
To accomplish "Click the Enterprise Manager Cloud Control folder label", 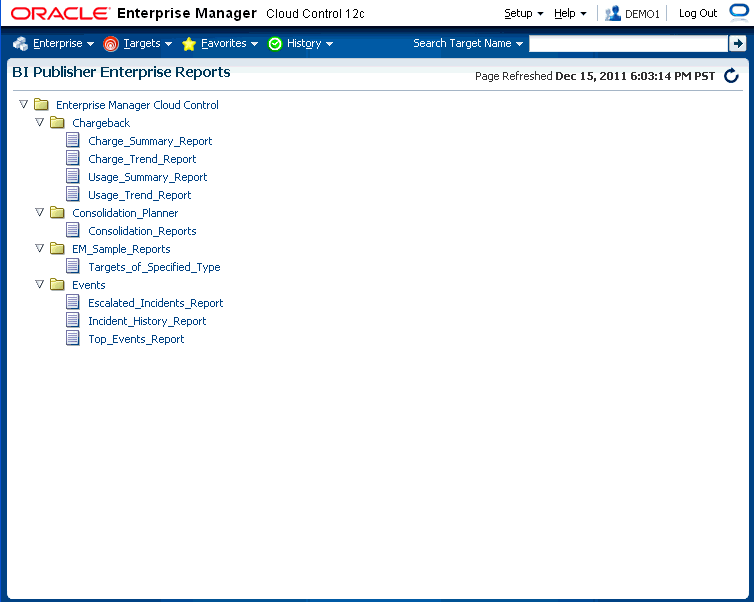I will [x=138, y=105].
